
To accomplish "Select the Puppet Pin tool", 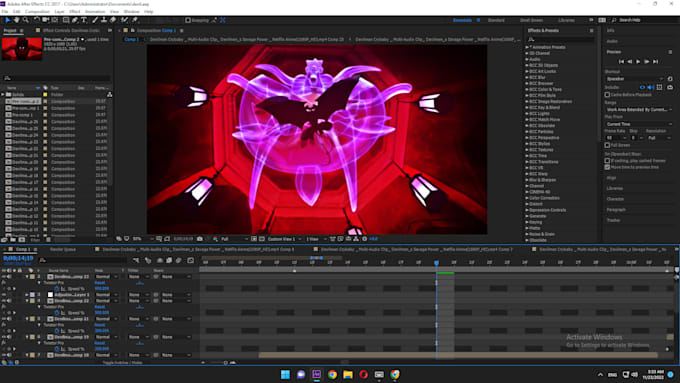I will coord(135,20).
